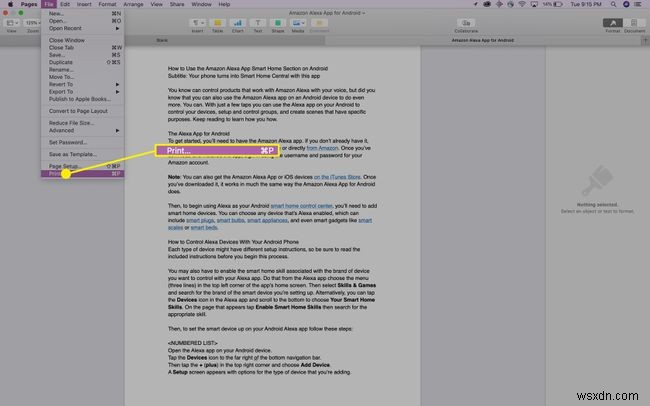
Task: Follow the 'smart plugs' link
Action: coord(200,221)
